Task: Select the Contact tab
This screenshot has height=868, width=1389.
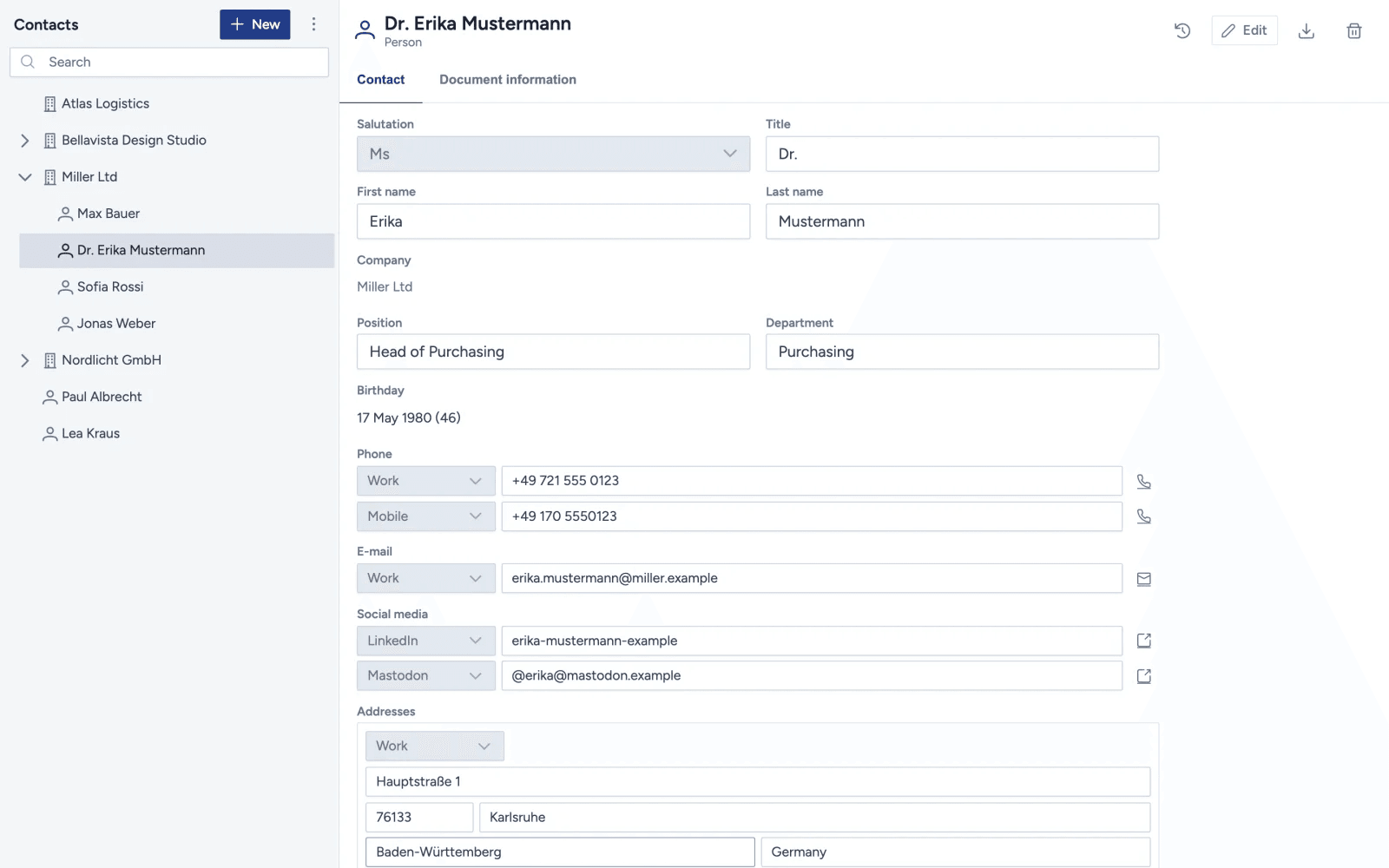Action: click(x=380, y=80)
